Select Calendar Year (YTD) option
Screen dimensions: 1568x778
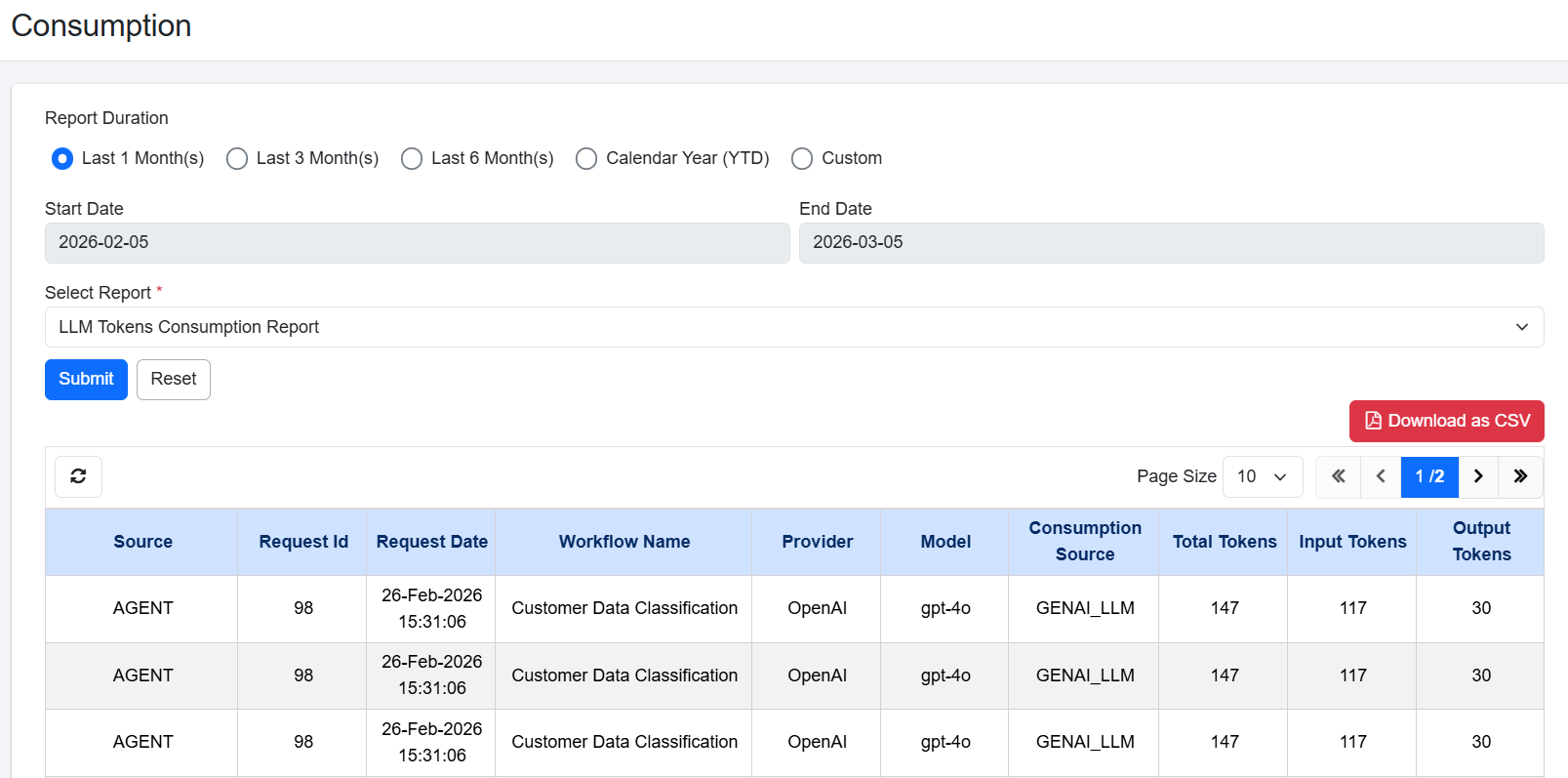tap(586, 158)
